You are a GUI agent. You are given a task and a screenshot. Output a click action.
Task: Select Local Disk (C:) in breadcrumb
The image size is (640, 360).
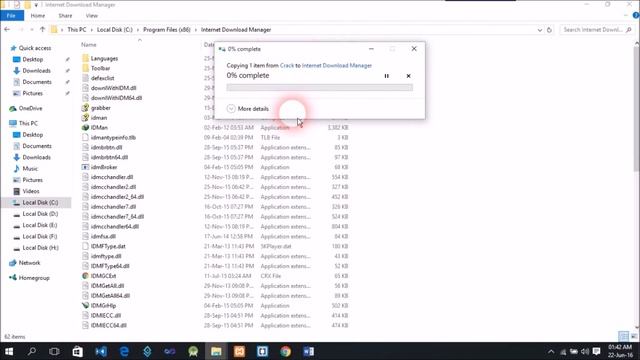pyautogui.click(x=115, y=30)
